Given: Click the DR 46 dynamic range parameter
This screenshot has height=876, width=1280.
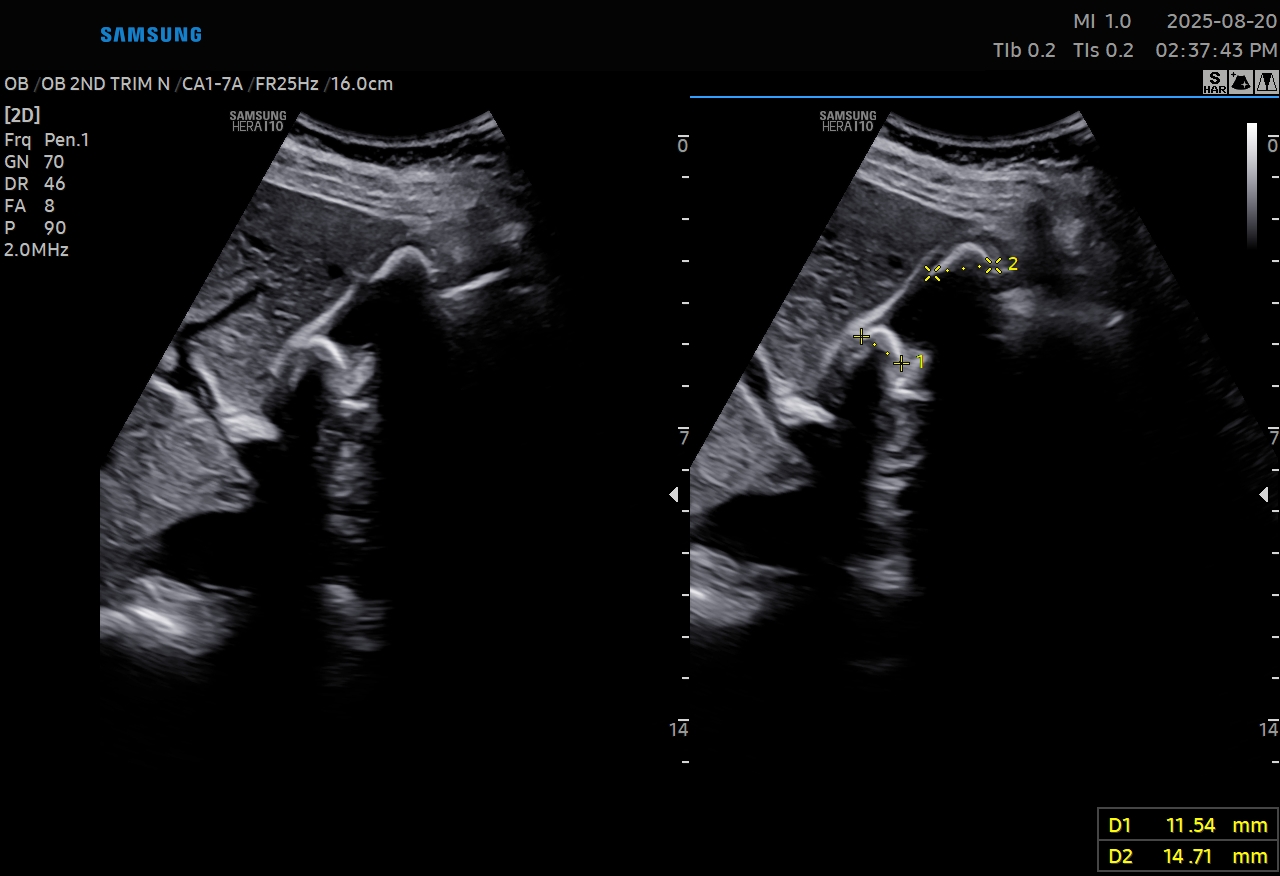Looking at the screenshot, I should [34, 184].
